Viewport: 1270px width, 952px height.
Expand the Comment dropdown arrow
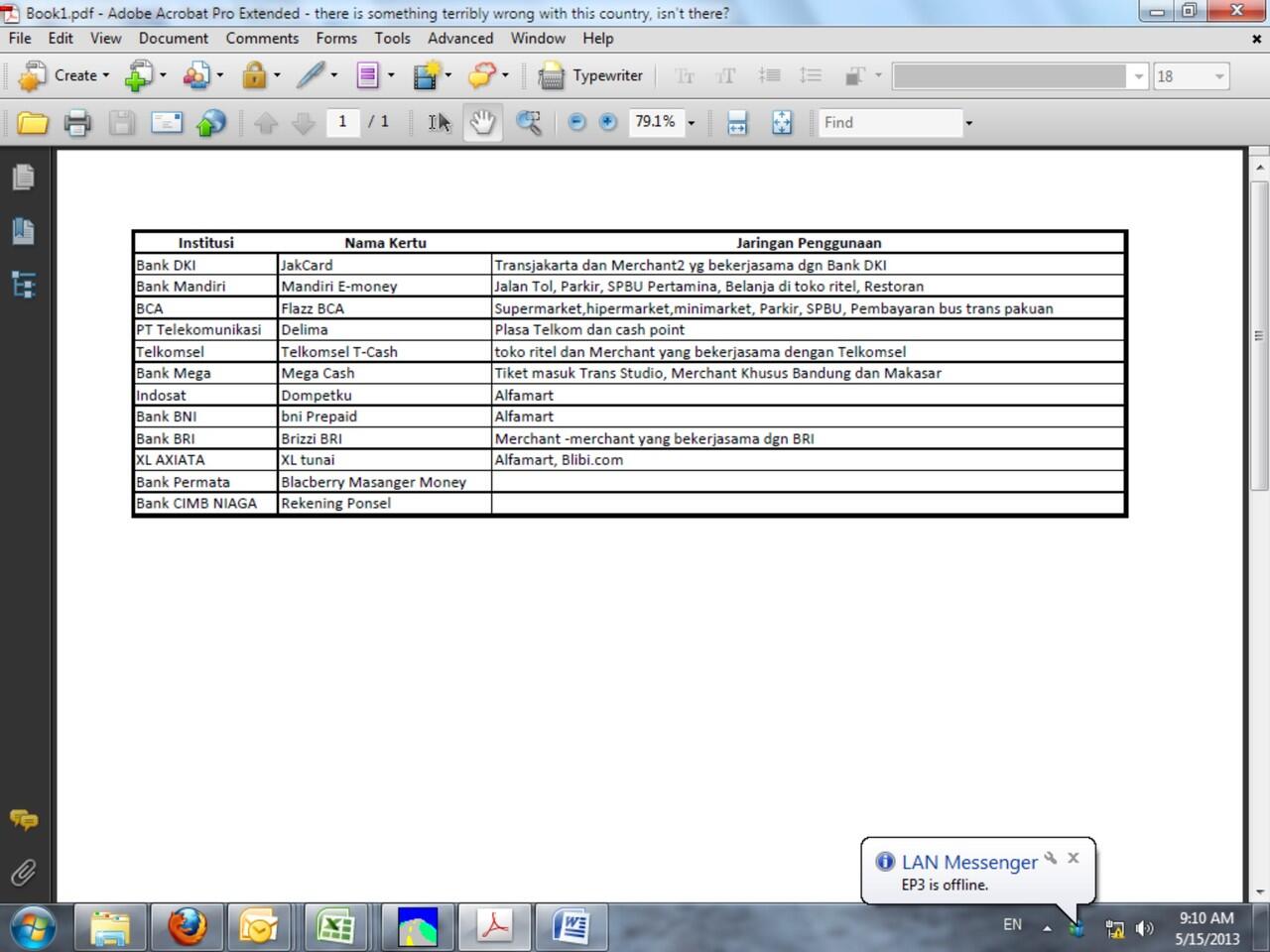coord(505,75)
